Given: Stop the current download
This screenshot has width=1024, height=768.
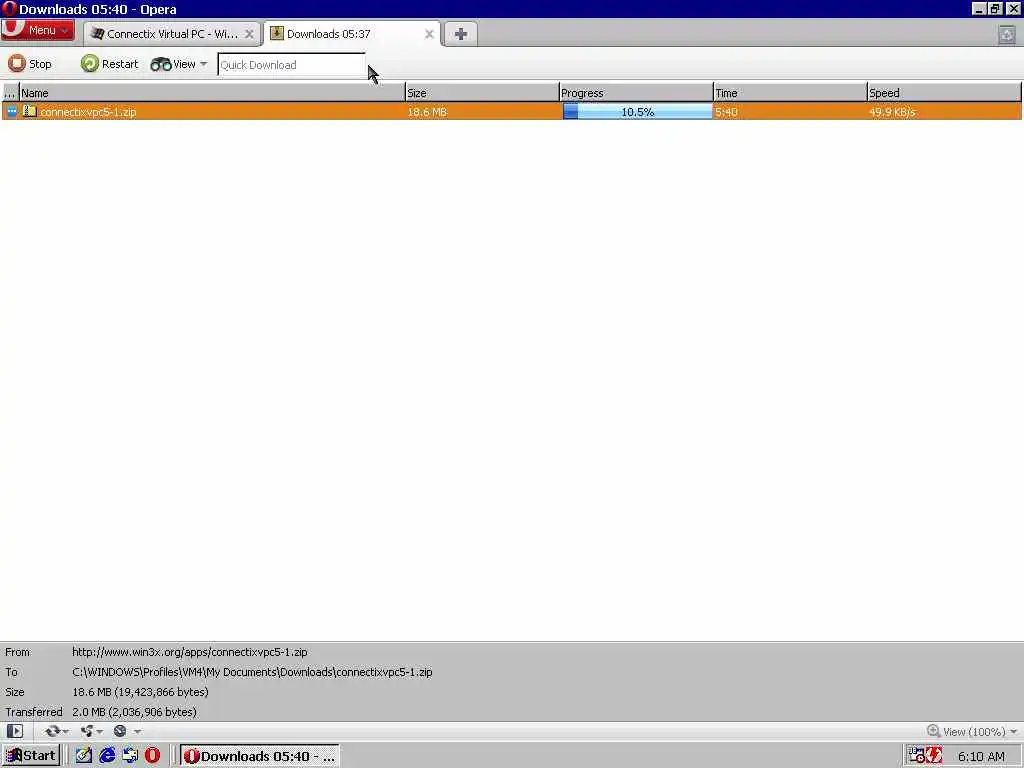Looking at the screenshot, I should point(30,64).
